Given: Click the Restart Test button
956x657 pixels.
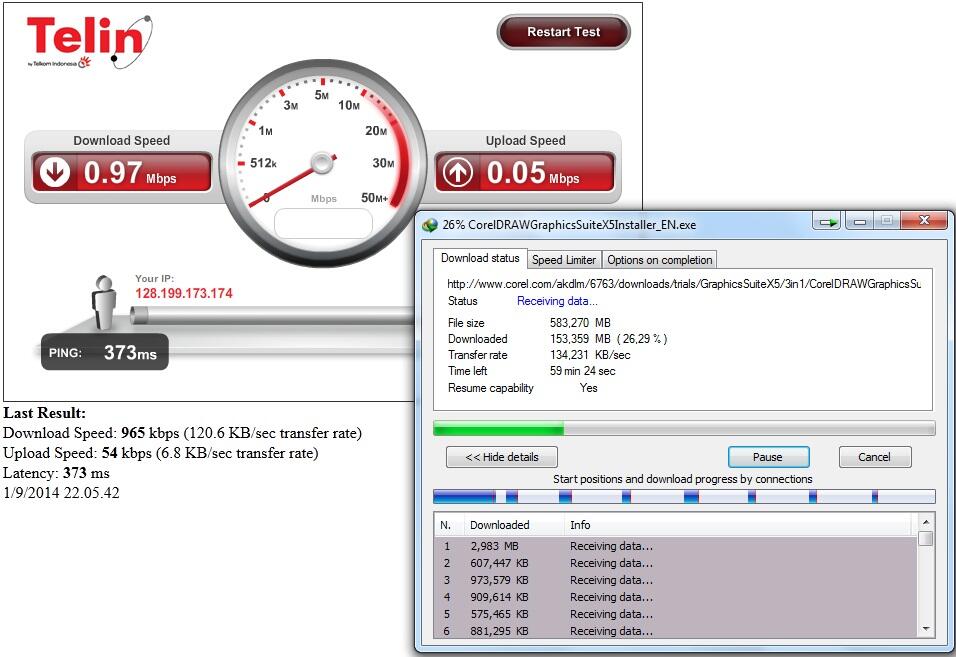Looking at the screenshot, I should (563, 32).
